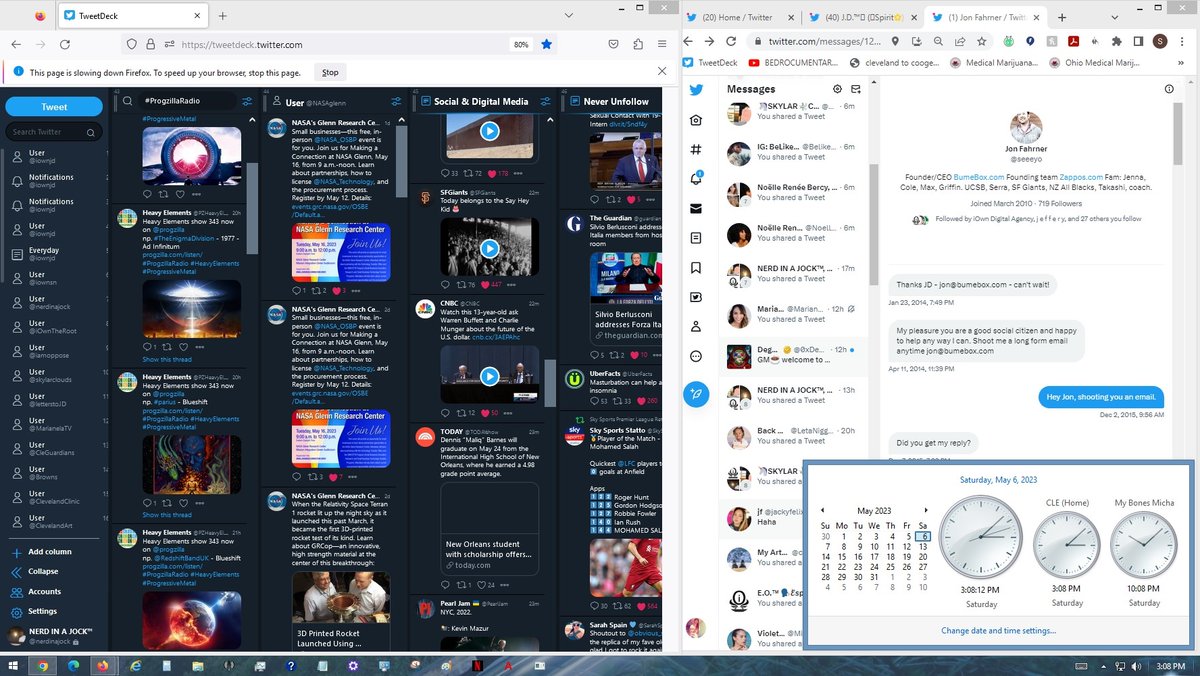
Task: Click the blue Tweet button in TweetDeck
Action: click(54, 107)
